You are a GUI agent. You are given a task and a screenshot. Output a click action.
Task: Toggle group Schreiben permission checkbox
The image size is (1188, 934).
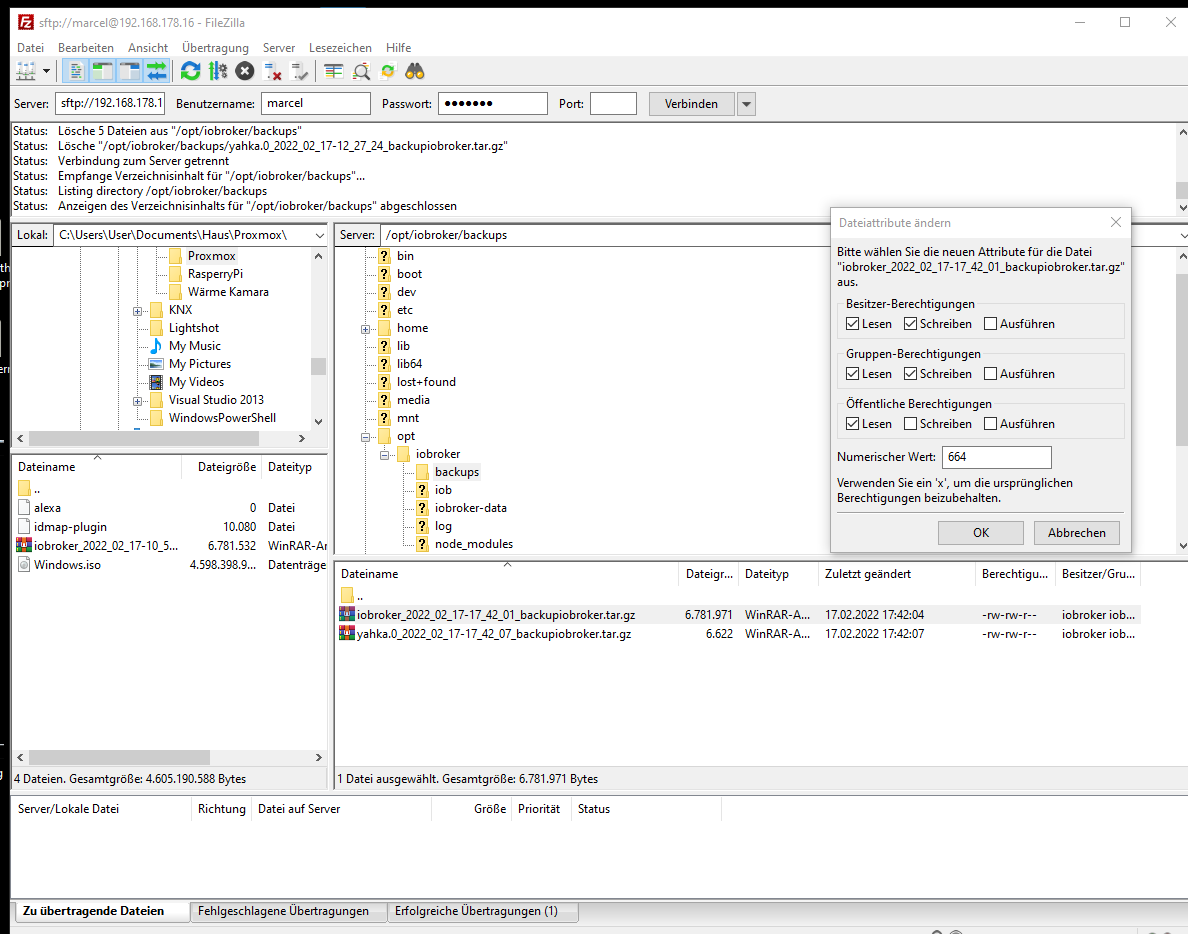click(911, 373)
